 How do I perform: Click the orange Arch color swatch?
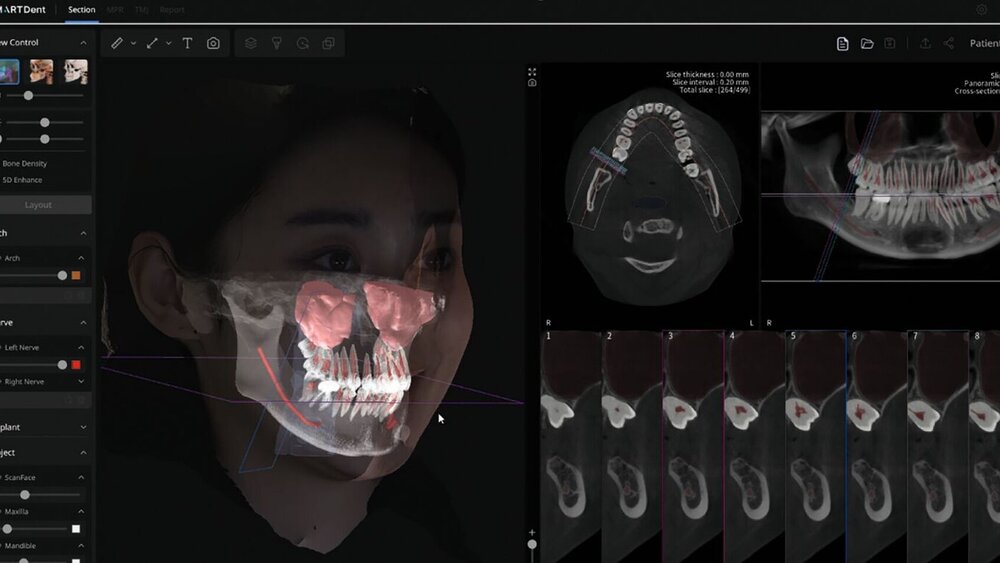click(x=76, y=275)
